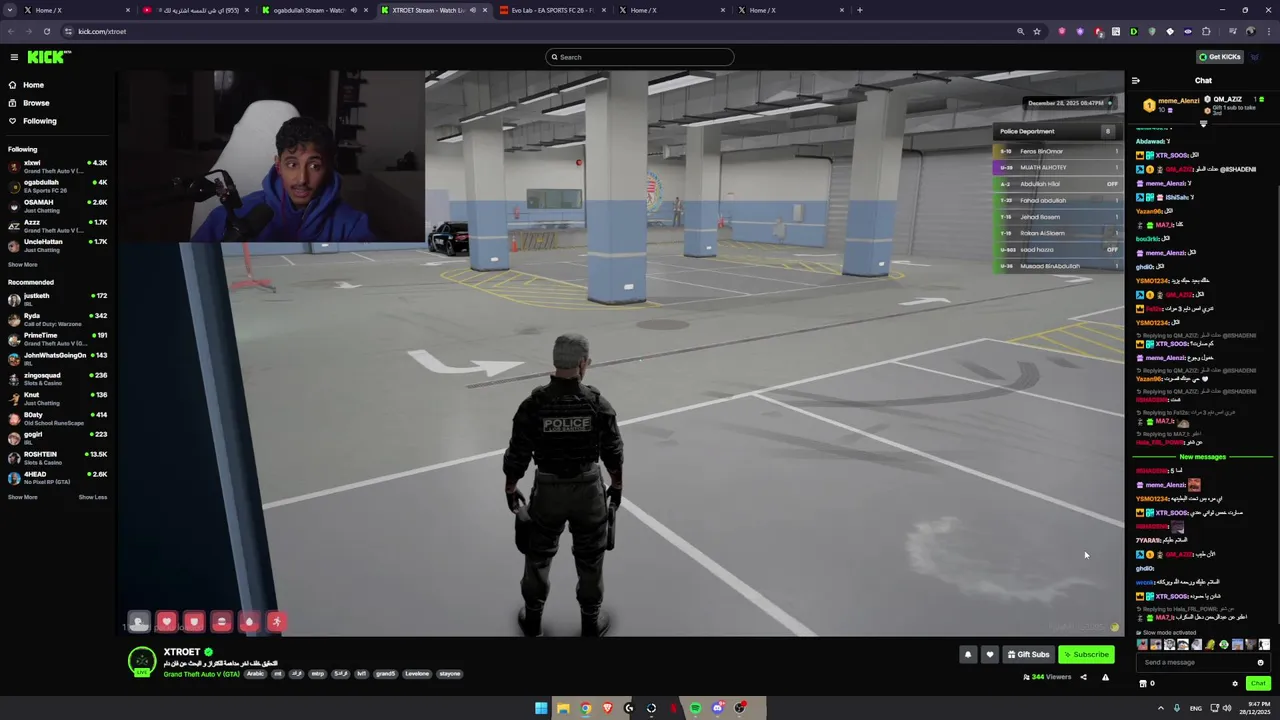Image resolution: width=1280 pixels, height=720 pixels.
Task: Click the green Subscribe button
Action: pyautogui.click(x=1086, y=655)
